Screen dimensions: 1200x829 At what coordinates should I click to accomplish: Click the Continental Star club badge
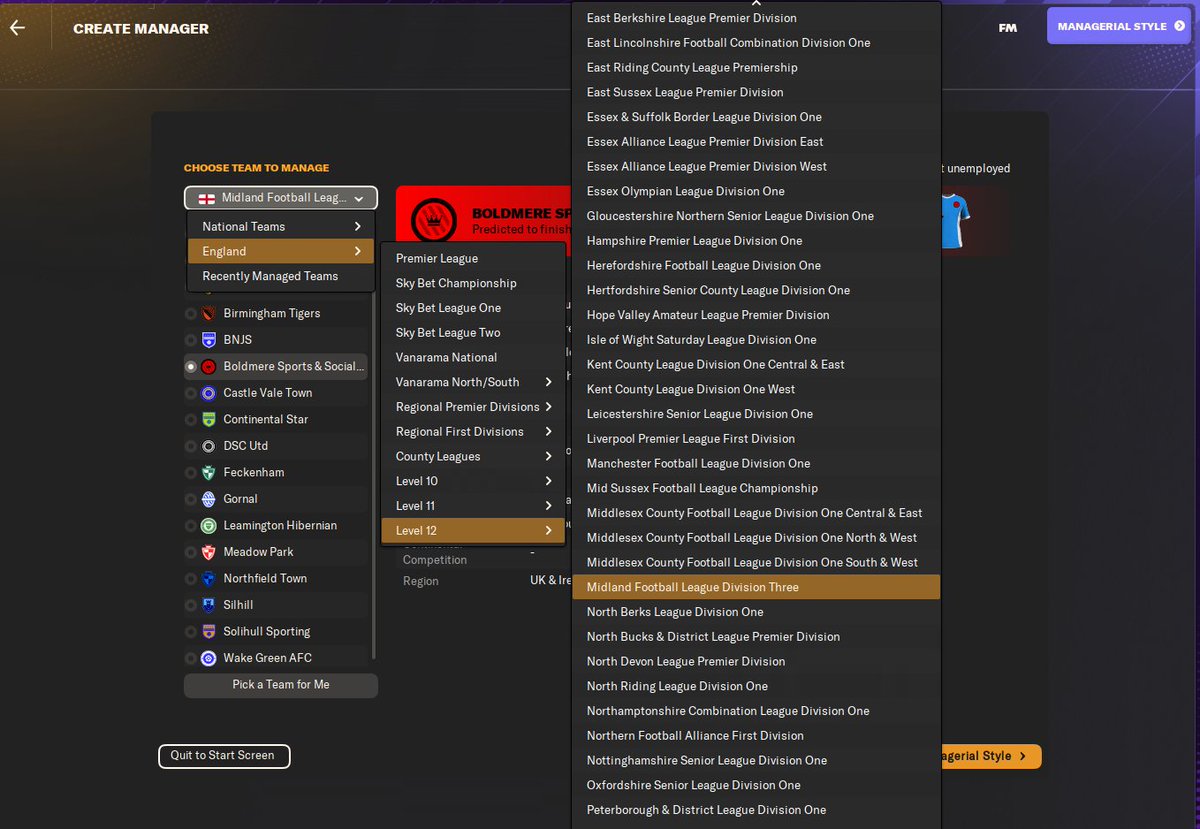tap(208, 419)
